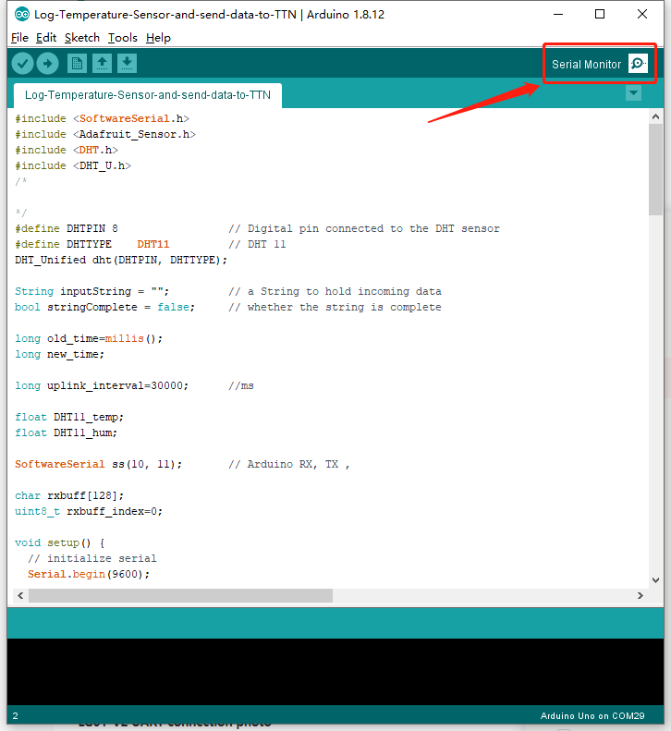Click the '// initialize serial' comment

click(92, 558)
